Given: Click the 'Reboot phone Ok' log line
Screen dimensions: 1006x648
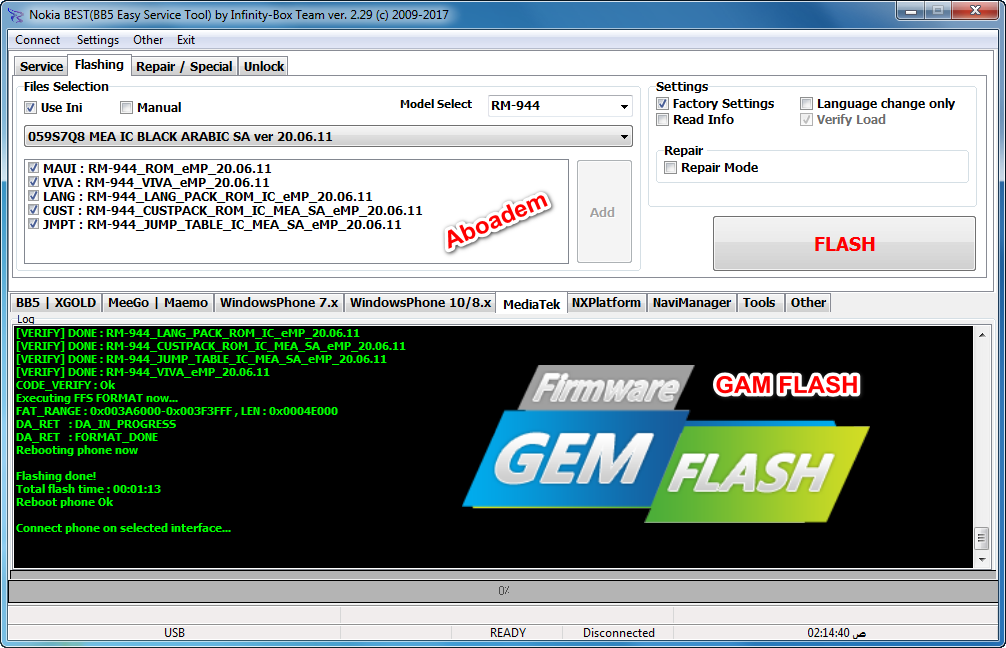Looking at the screenshot, I should 64,502.
